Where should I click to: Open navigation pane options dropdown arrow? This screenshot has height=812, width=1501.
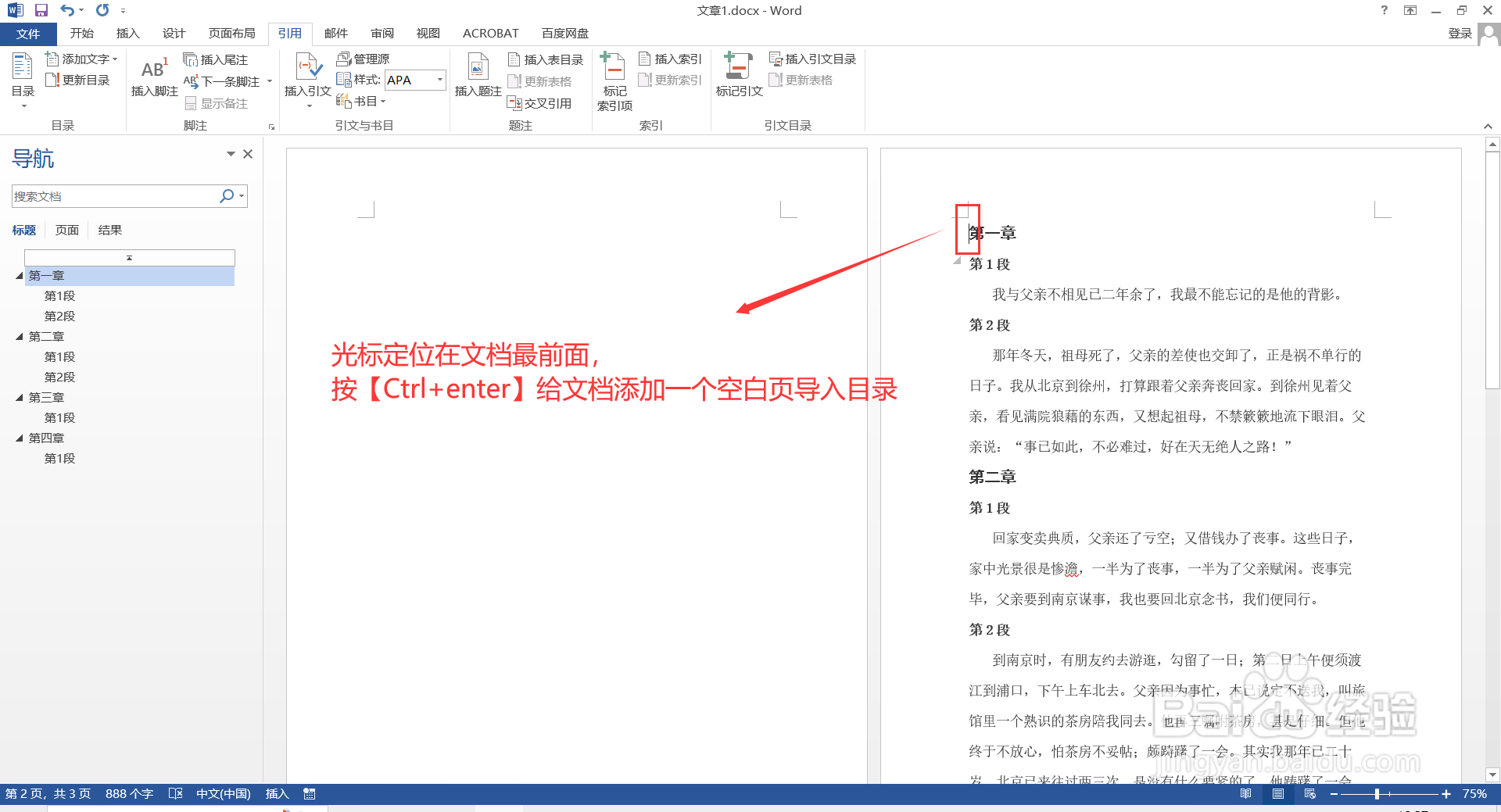coord(231,154)
